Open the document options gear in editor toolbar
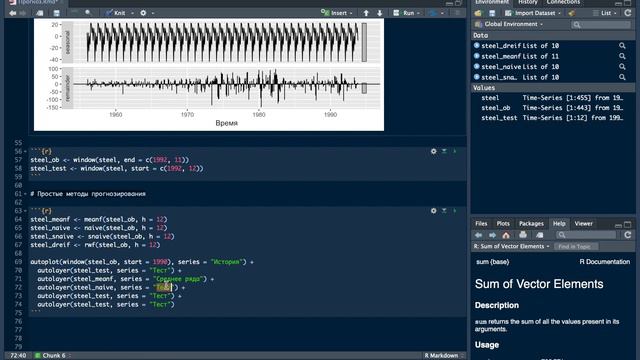 pyautogui.click(x=143, y=13)
